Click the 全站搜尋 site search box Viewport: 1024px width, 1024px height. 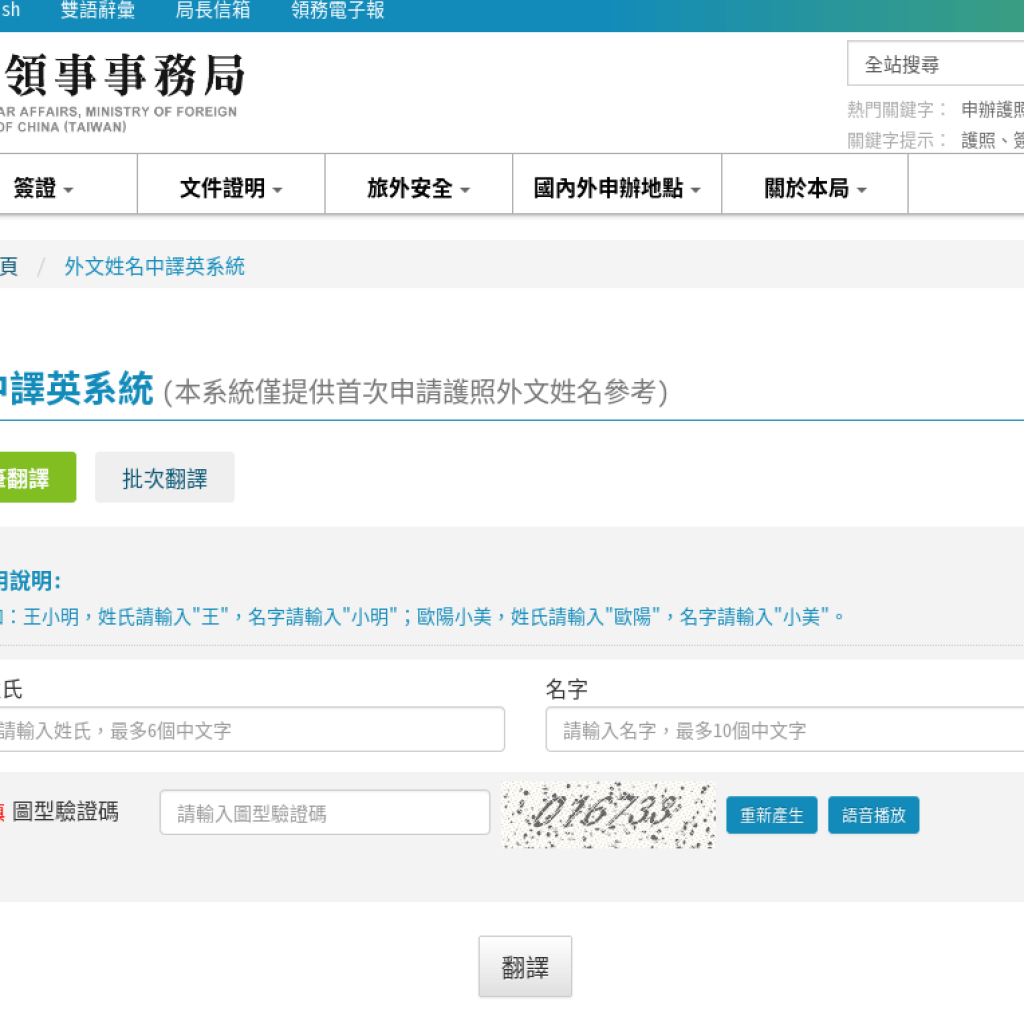[940, 63]
